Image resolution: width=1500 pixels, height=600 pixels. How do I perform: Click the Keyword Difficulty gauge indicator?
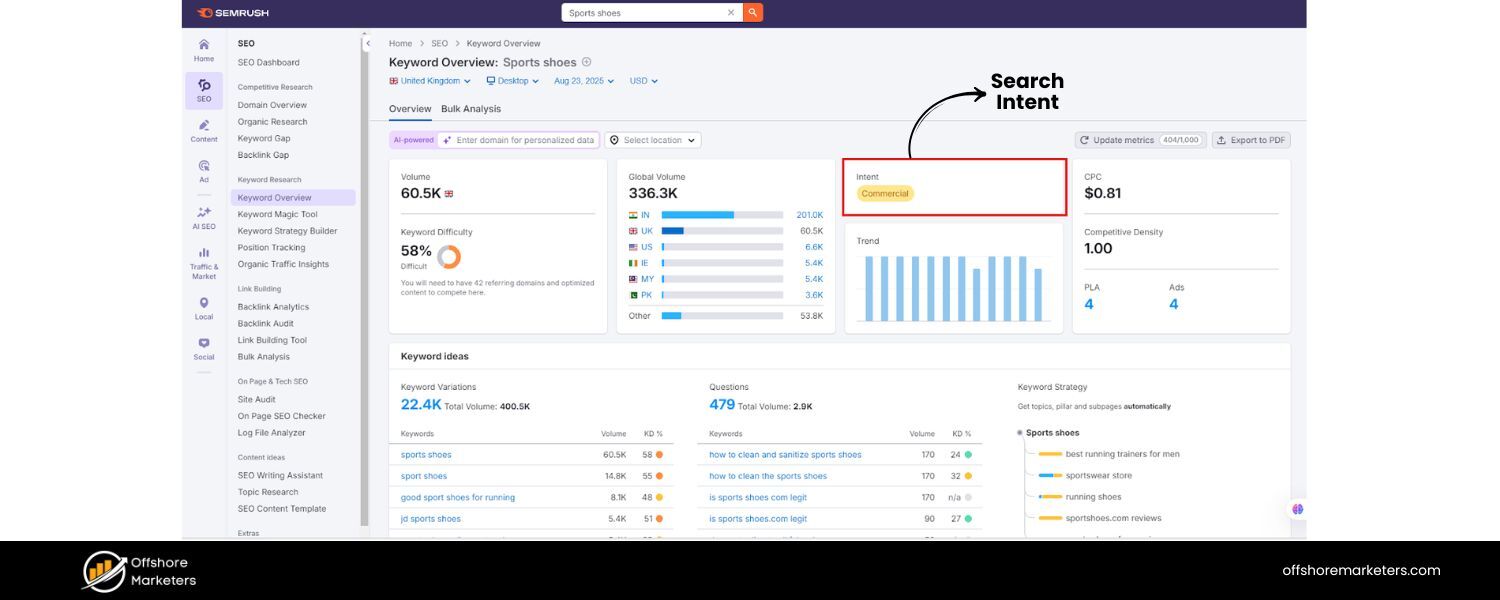448,257
